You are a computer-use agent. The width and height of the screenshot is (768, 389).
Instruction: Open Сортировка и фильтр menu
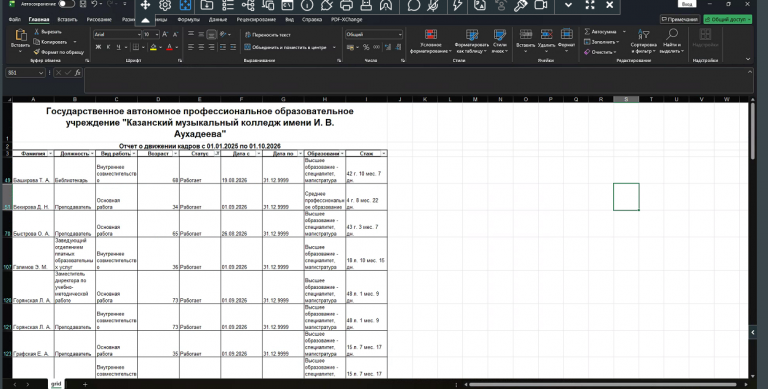coord(644,41)
